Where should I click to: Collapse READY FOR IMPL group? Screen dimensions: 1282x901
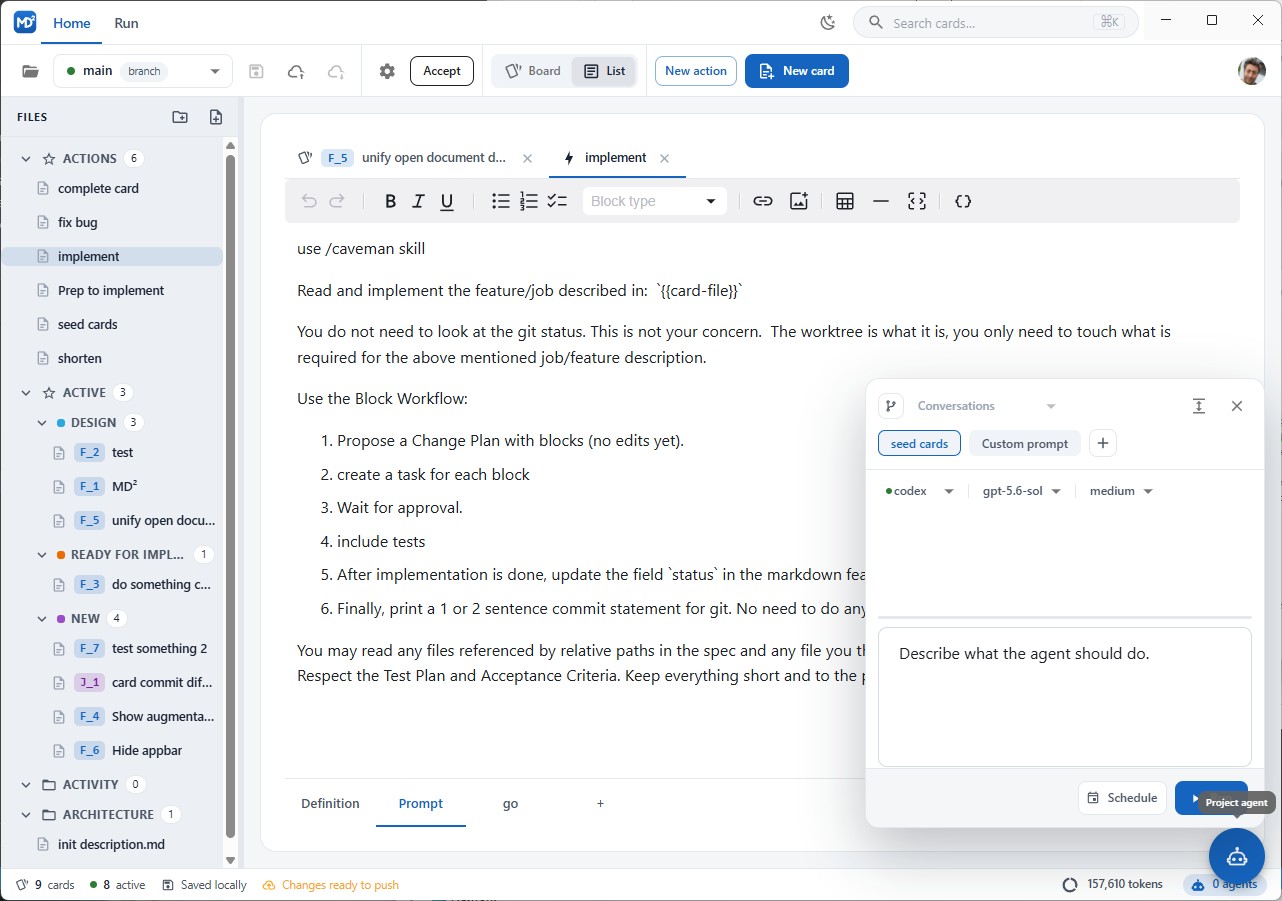coord(42,554)
